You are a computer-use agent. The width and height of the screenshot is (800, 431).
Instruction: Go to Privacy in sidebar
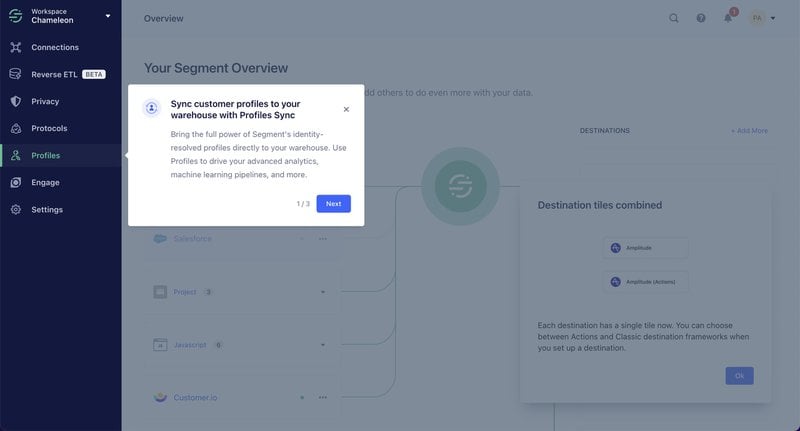45,101
